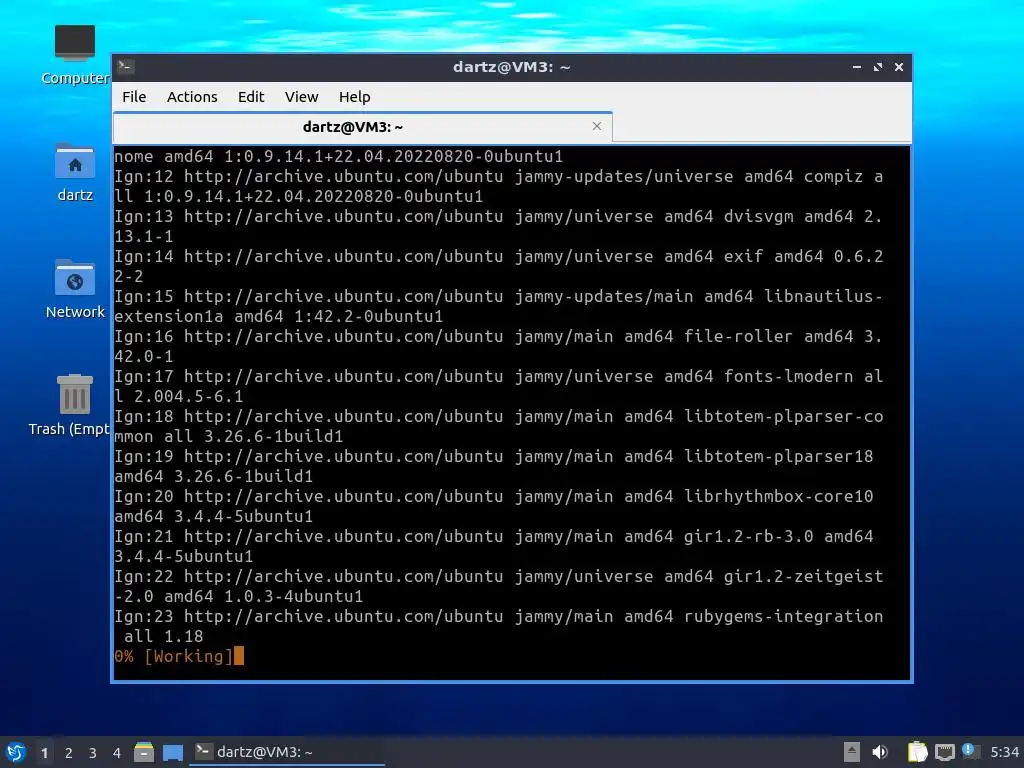This screenshot has height=768, width=1024.
Task: Switch to workspace 3
Action: pyautogui.click(x=93, y=753)
